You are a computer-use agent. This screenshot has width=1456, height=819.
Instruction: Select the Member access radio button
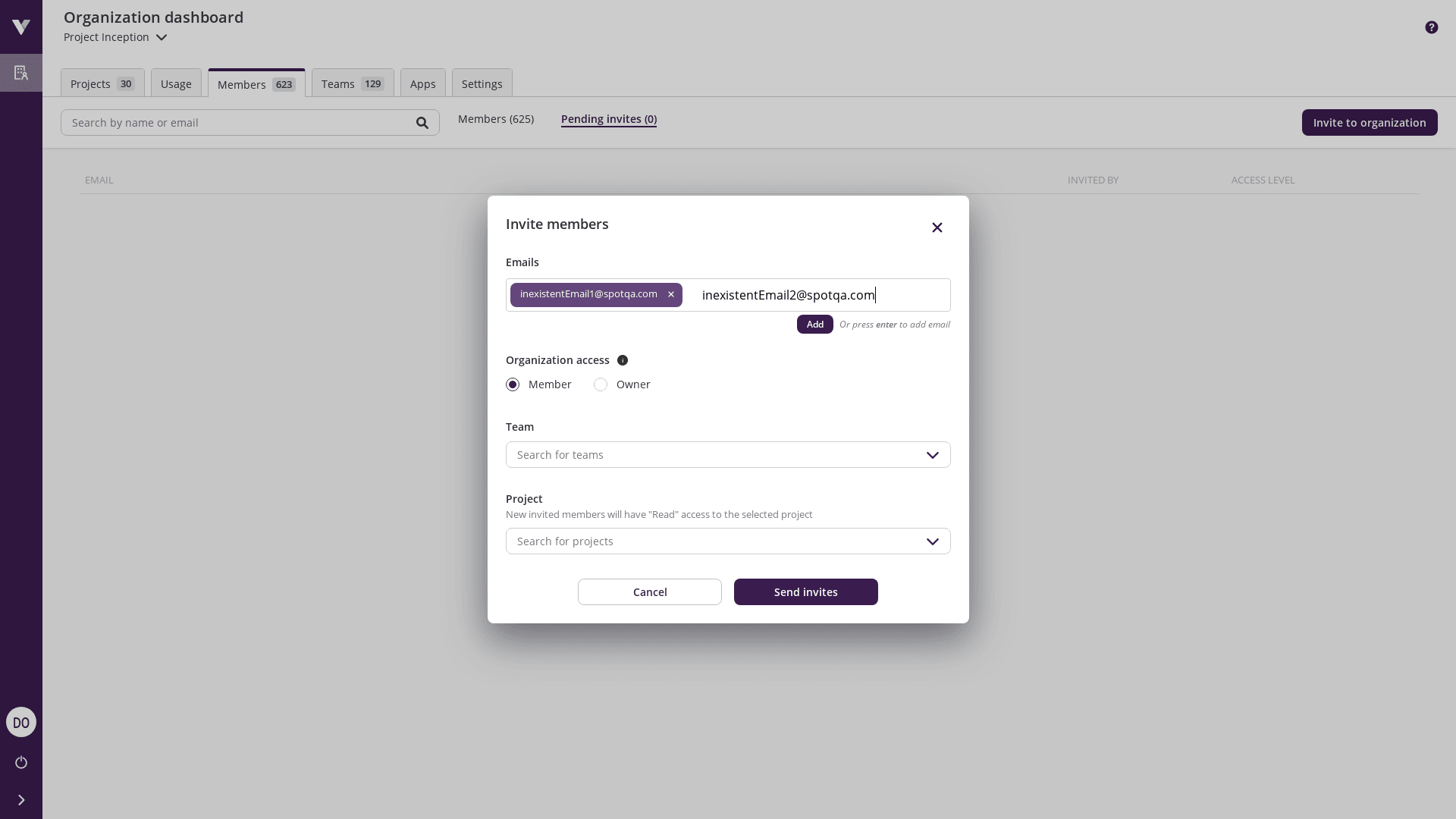click(x=512, y=384)
